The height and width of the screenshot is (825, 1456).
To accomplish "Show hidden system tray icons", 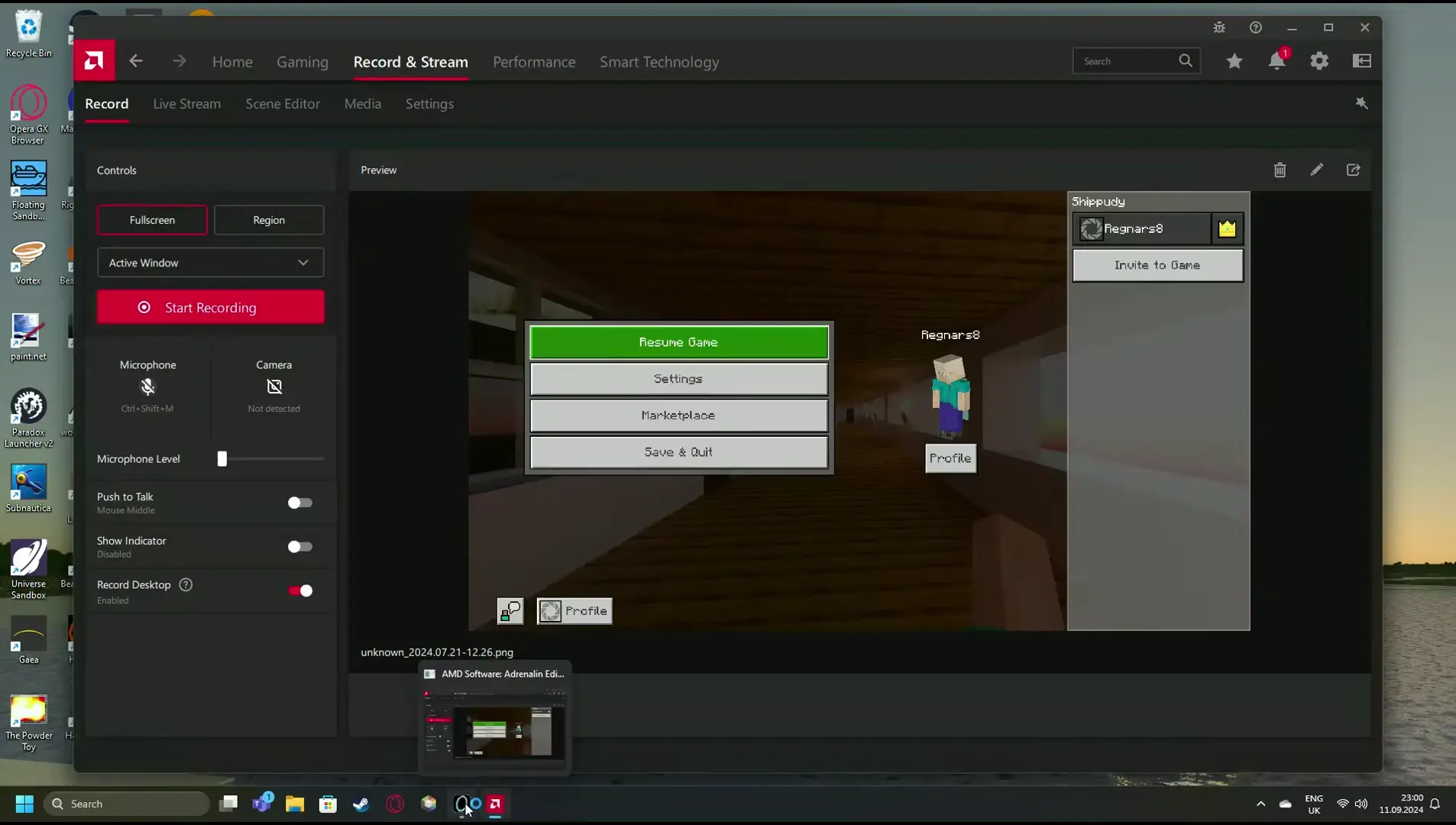I will 1260,804.
